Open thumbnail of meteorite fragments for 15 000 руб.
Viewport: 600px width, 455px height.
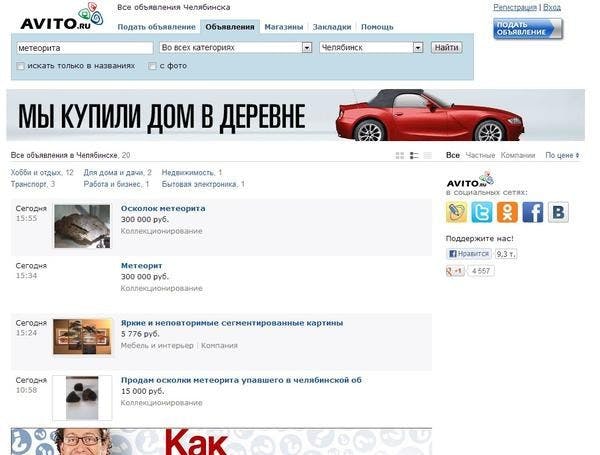[82, 398]
